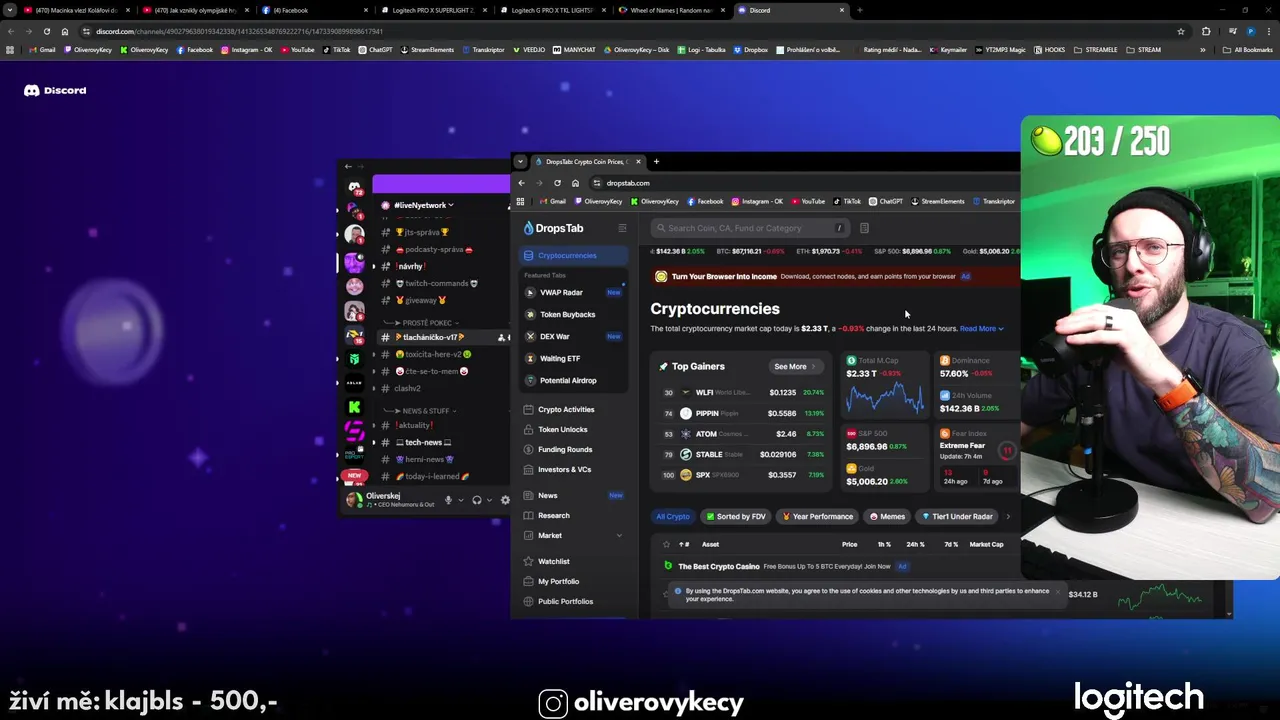Click the icon beside DropsTab search field
The image size is (1280, 720).
point(864,228)
